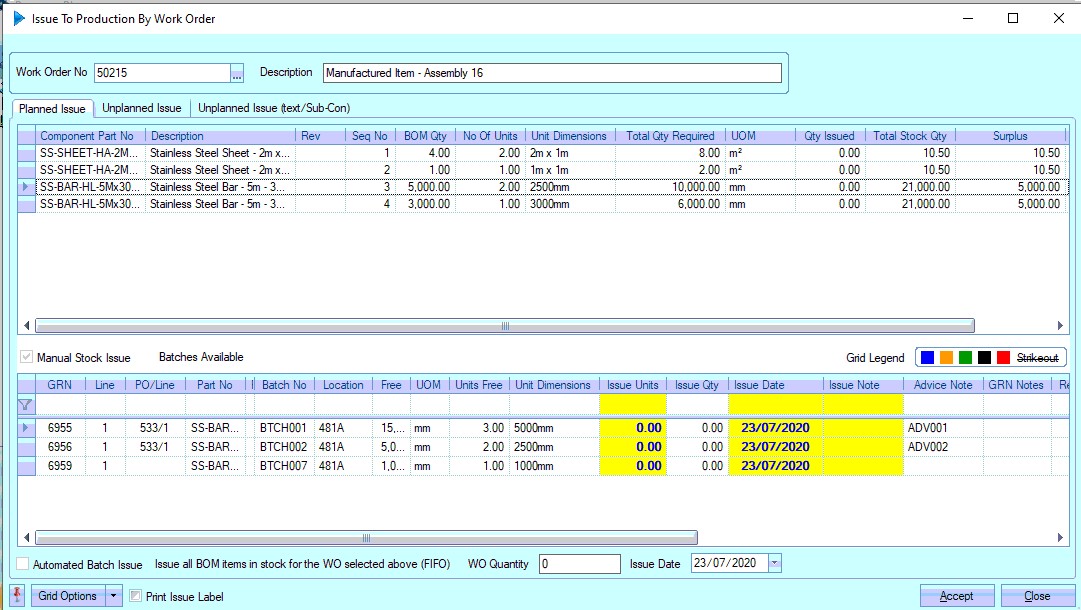
Task: Click the filter funnel icon in batches grid
Action: tap(26, 405)
